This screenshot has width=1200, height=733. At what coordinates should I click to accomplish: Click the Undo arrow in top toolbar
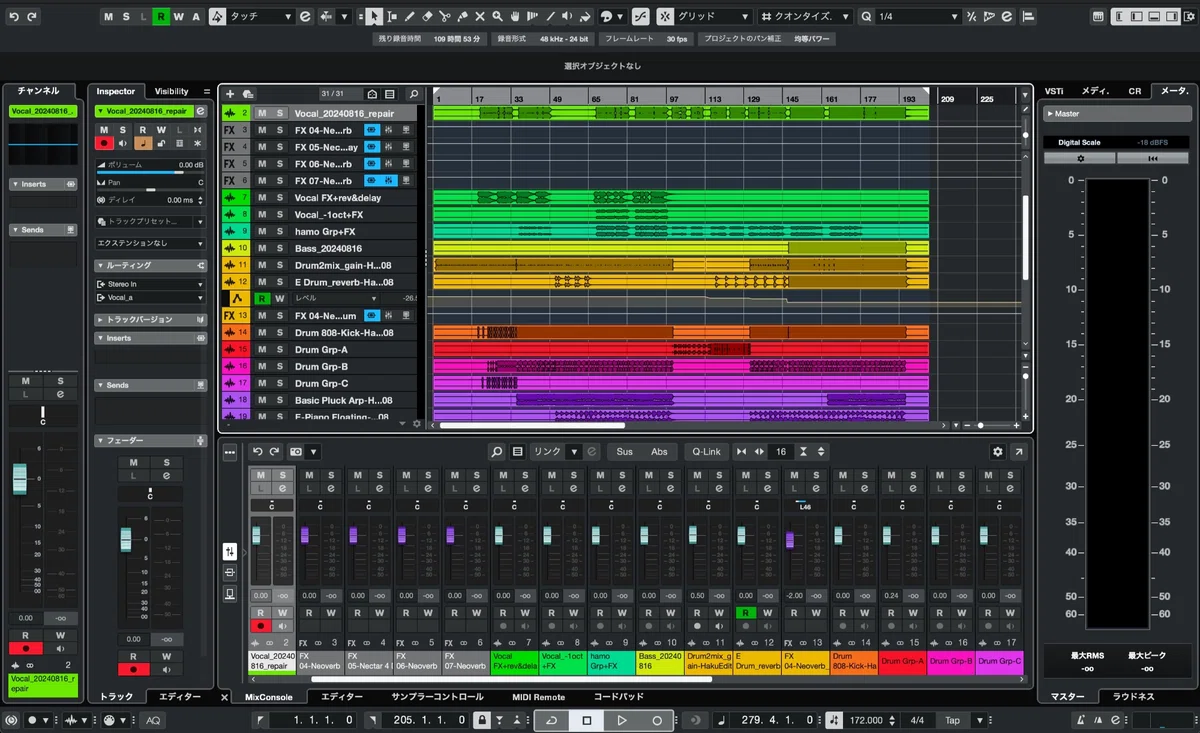13,17
